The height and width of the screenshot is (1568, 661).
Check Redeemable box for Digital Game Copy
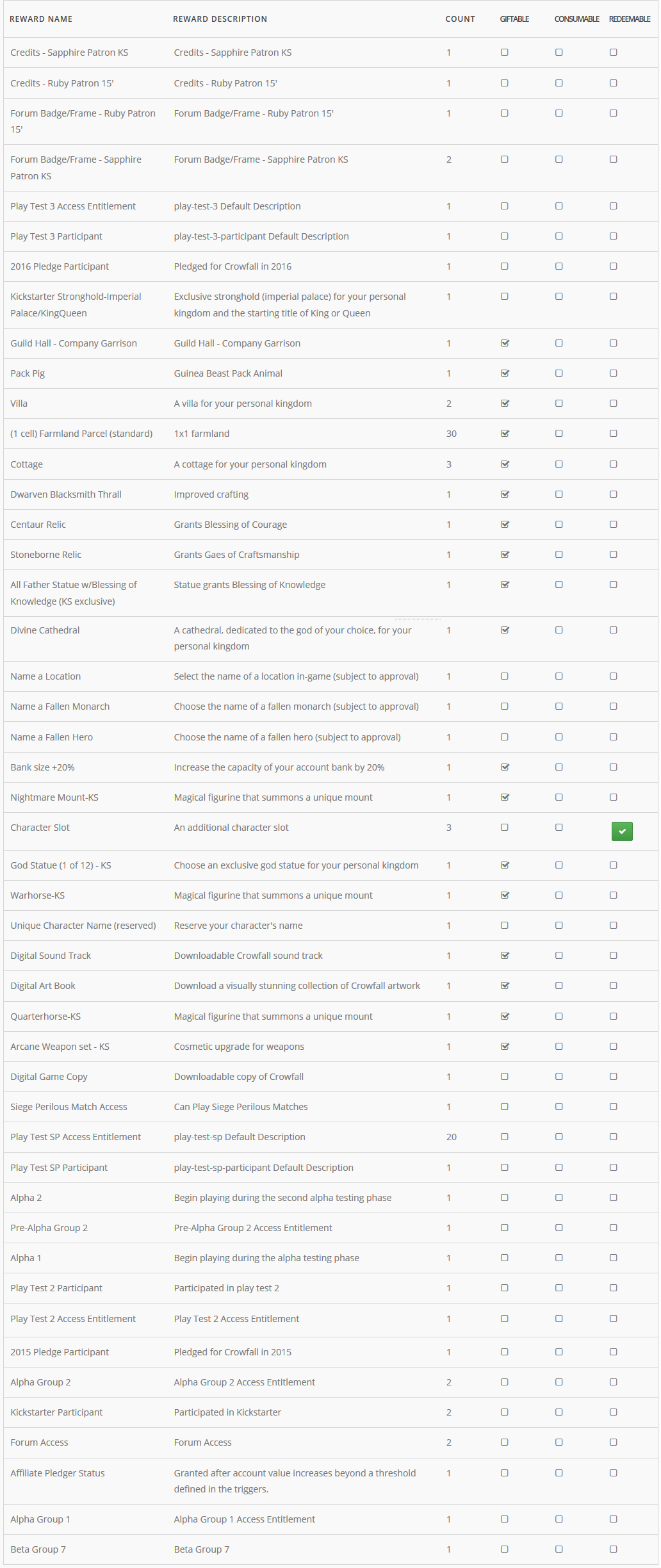tap(614, 1076)
